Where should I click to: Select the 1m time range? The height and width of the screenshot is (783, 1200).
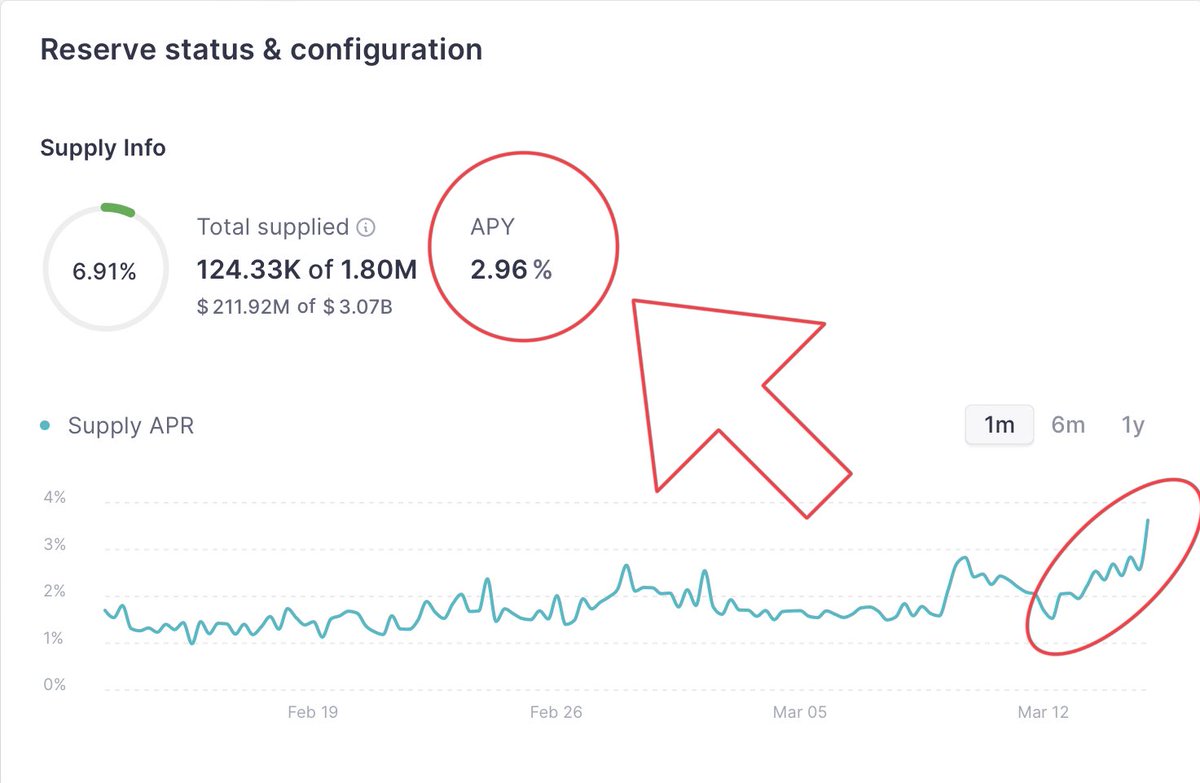tap(999, 425)
